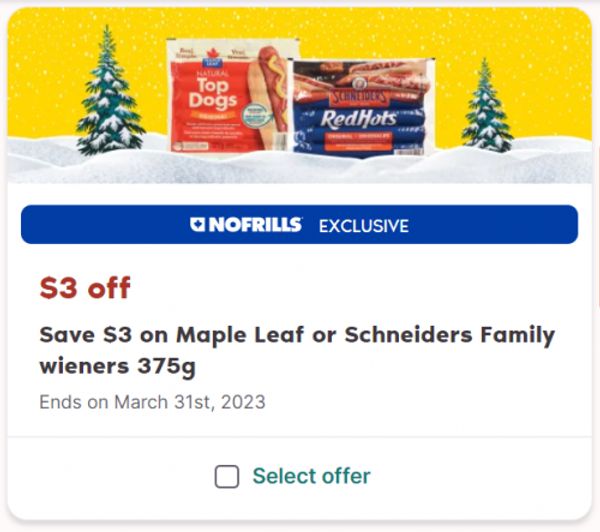Image resolution: width=600 pixels, height=532 pixels.
Task: Click the left snowy pine tree
Action: click(110, 92)
